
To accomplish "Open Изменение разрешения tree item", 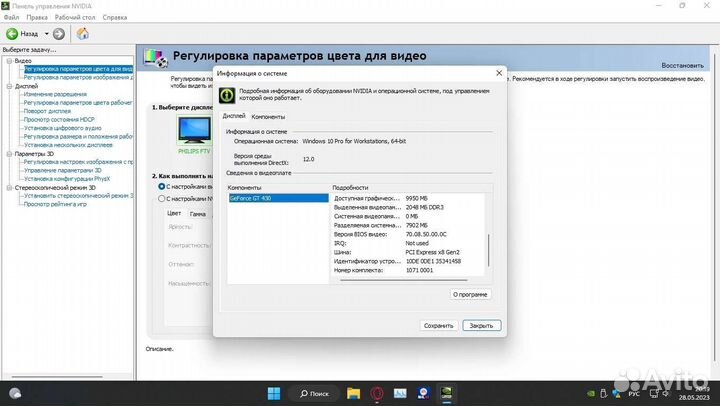I will (55, 94).
